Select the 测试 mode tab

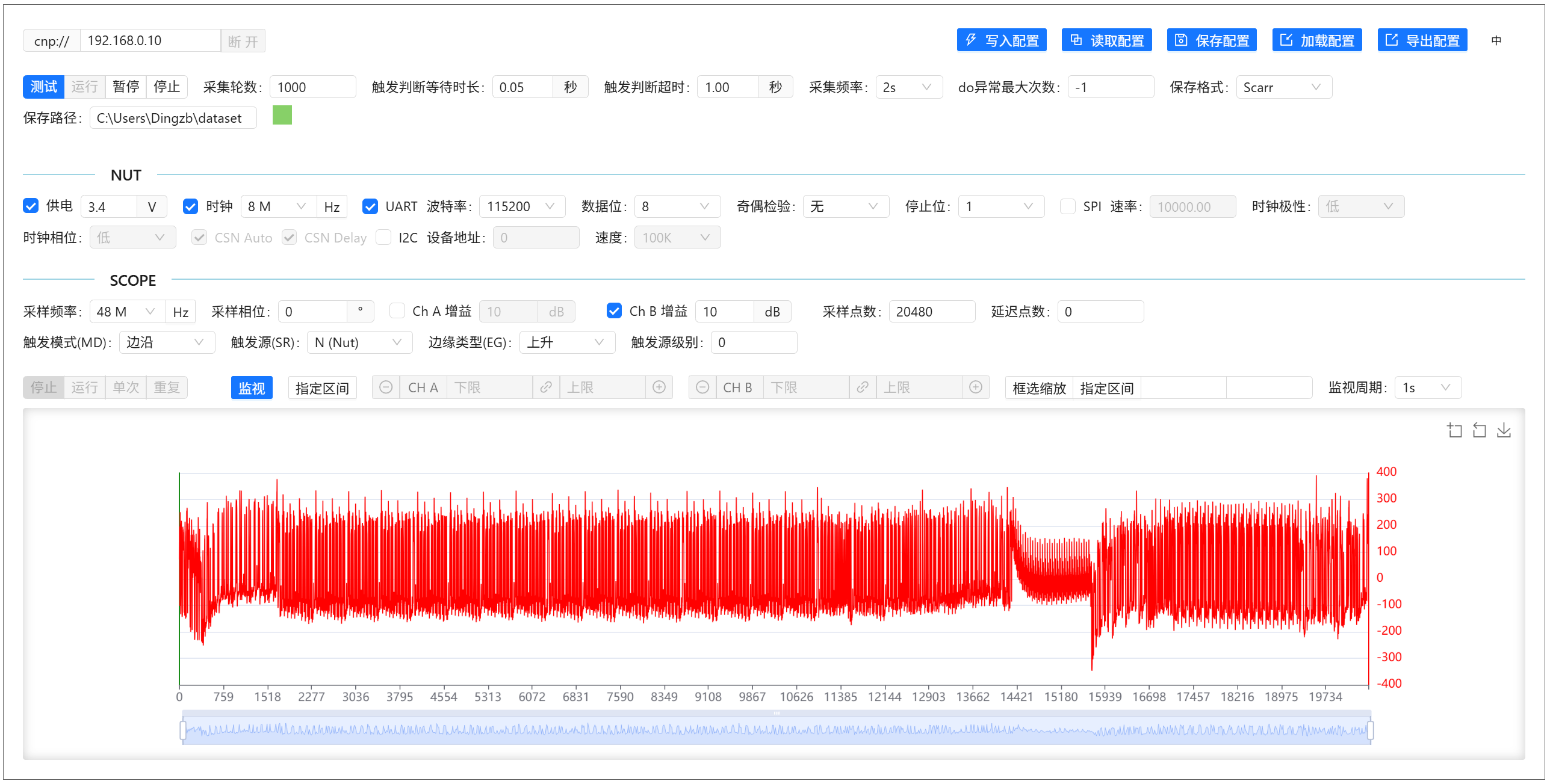[43, 87]
